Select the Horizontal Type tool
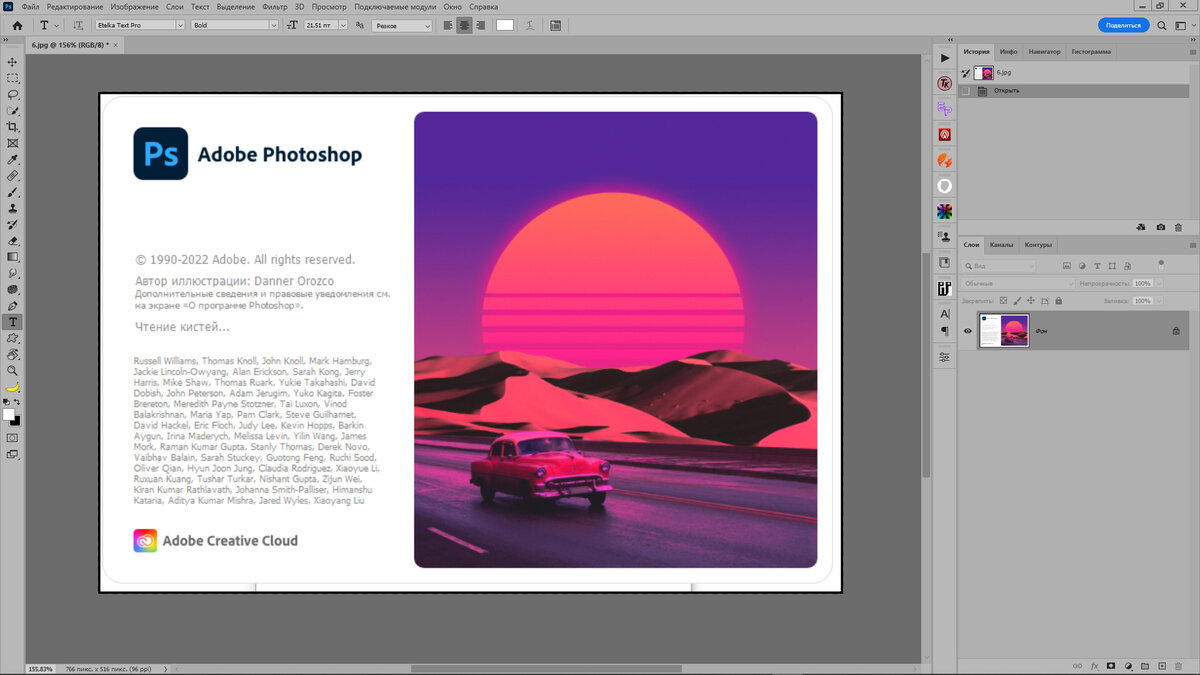The height and width of the screenshot is (675, 1200). (x=13, y=322)
